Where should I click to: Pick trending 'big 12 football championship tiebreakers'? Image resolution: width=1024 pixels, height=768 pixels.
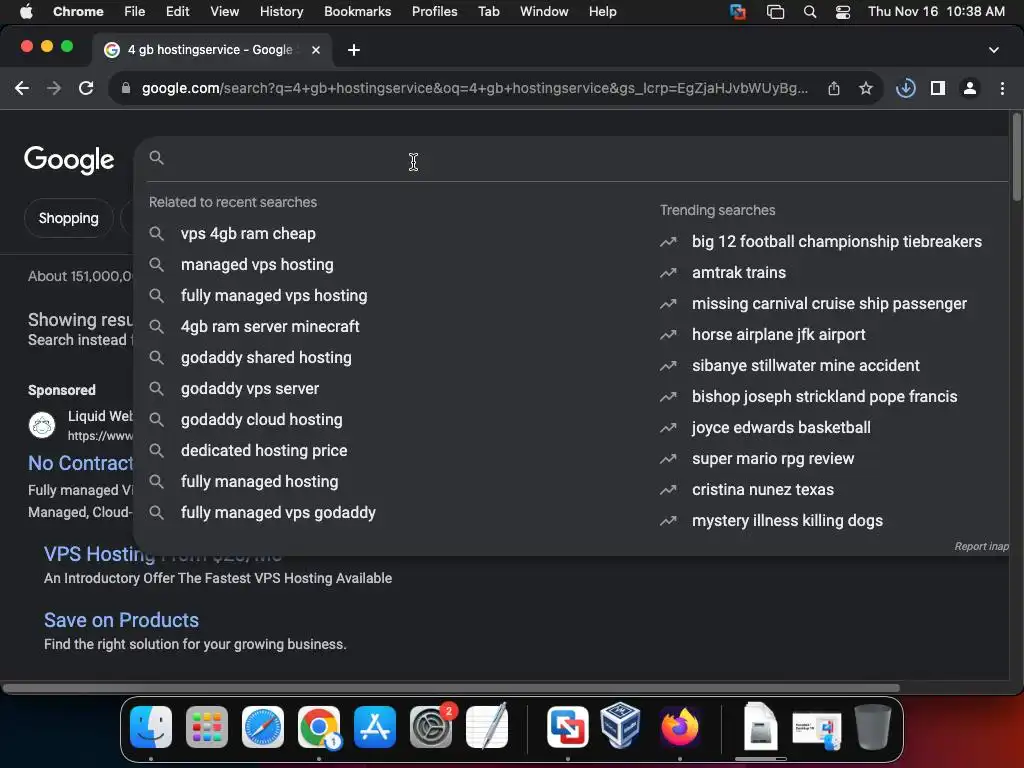tap(836, 242)
